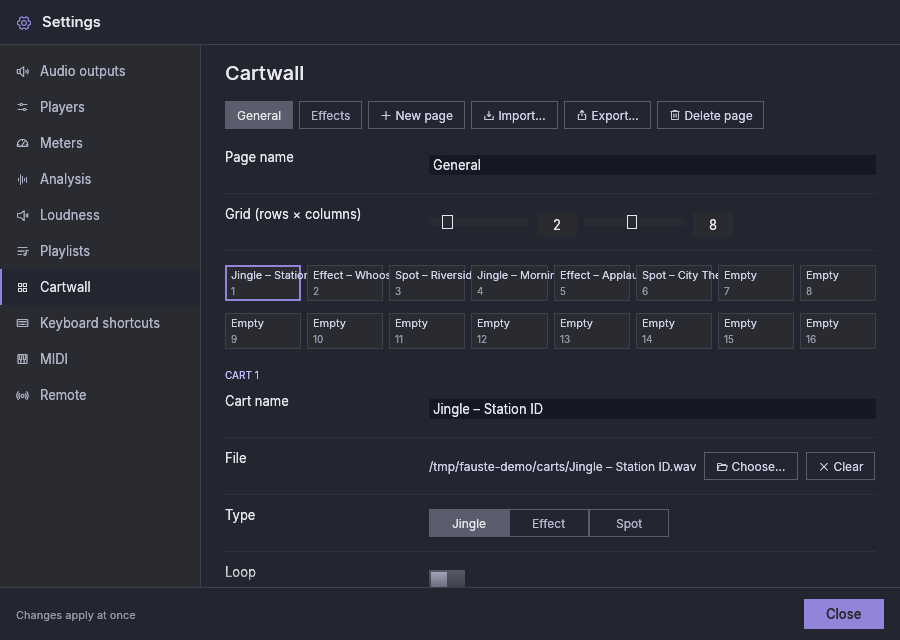Click the Cartwall grid icon
Viewport: 900px width, 640px height.
[22, 288]
